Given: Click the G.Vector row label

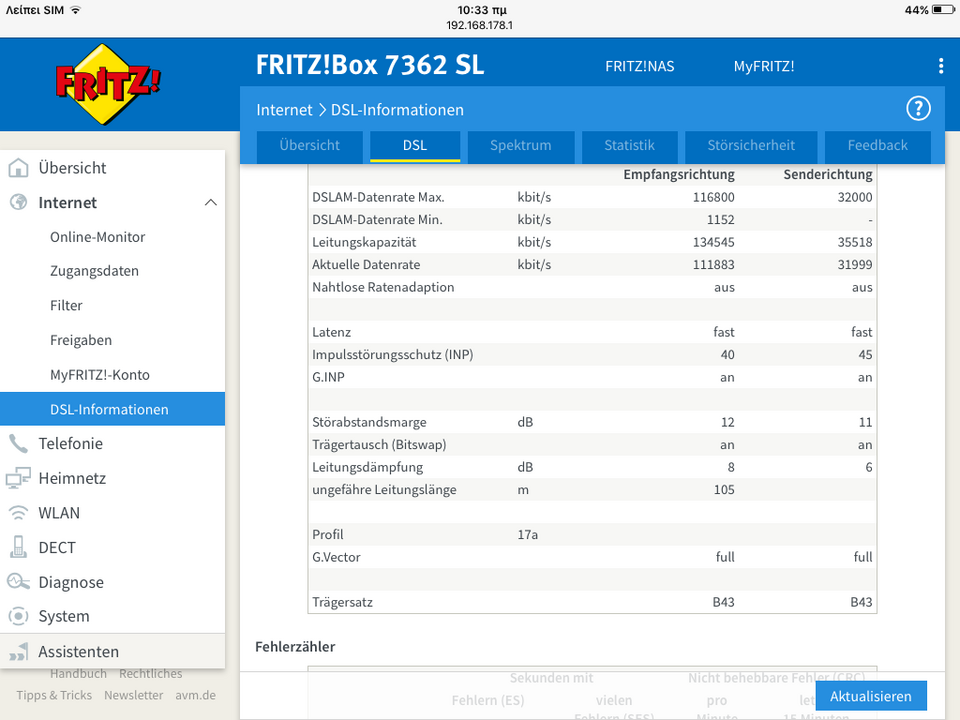Looking at the screenshot, I should click(x=336, y=557).
